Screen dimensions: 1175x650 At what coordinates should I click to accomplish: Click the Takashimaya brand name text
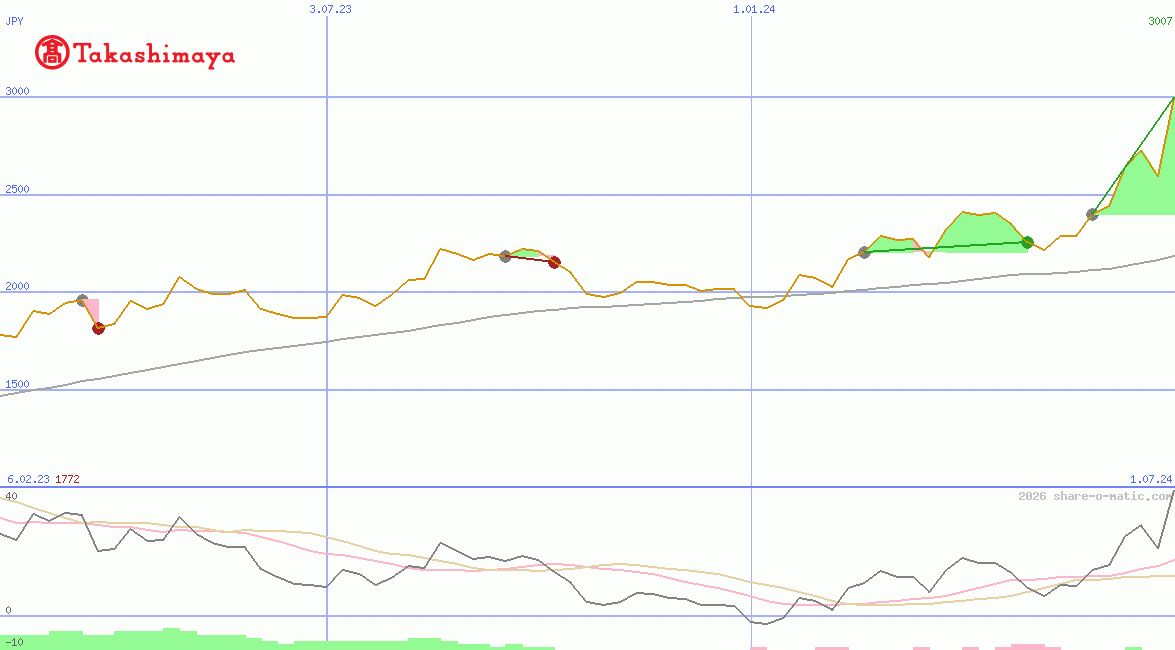coord(155,54)
